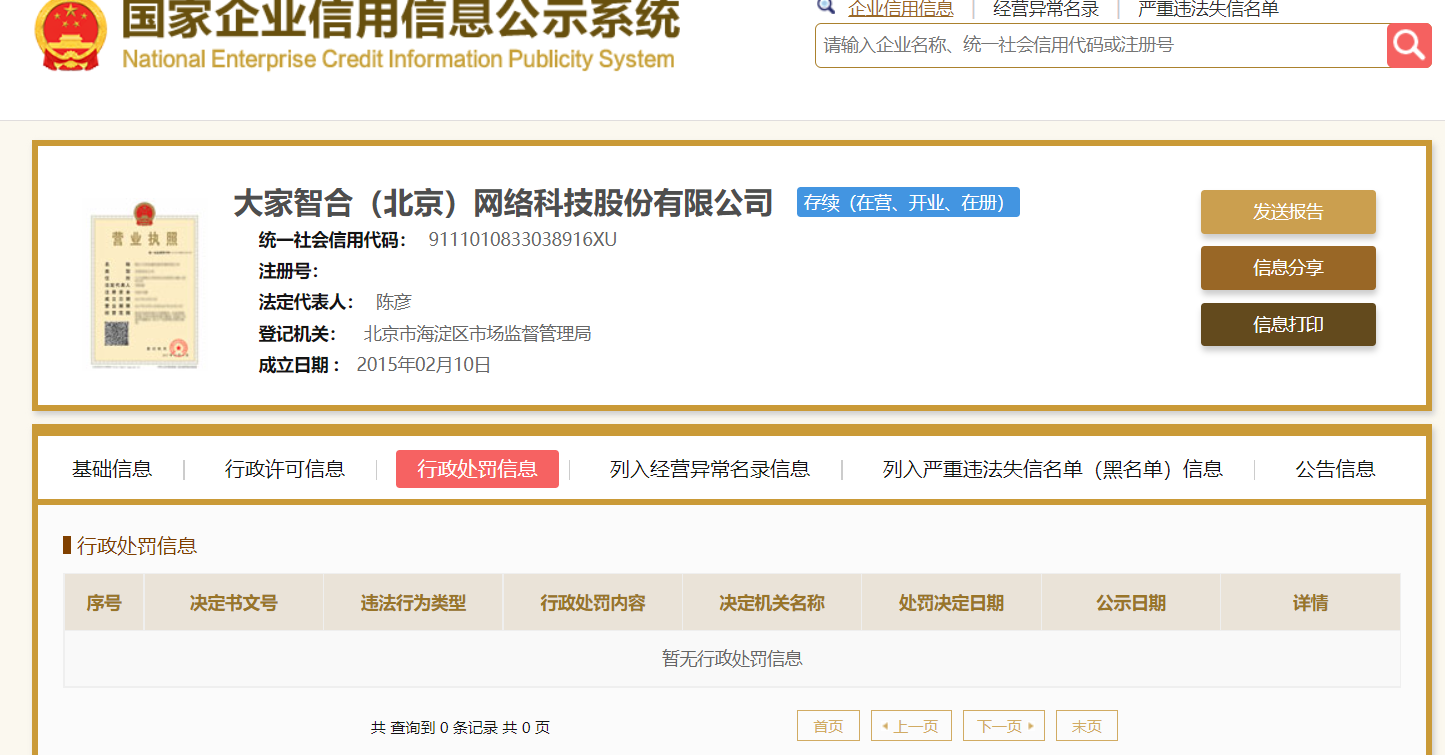Click the 信息分享 button
This screenshot has height=755, width=1445.
1288,268
